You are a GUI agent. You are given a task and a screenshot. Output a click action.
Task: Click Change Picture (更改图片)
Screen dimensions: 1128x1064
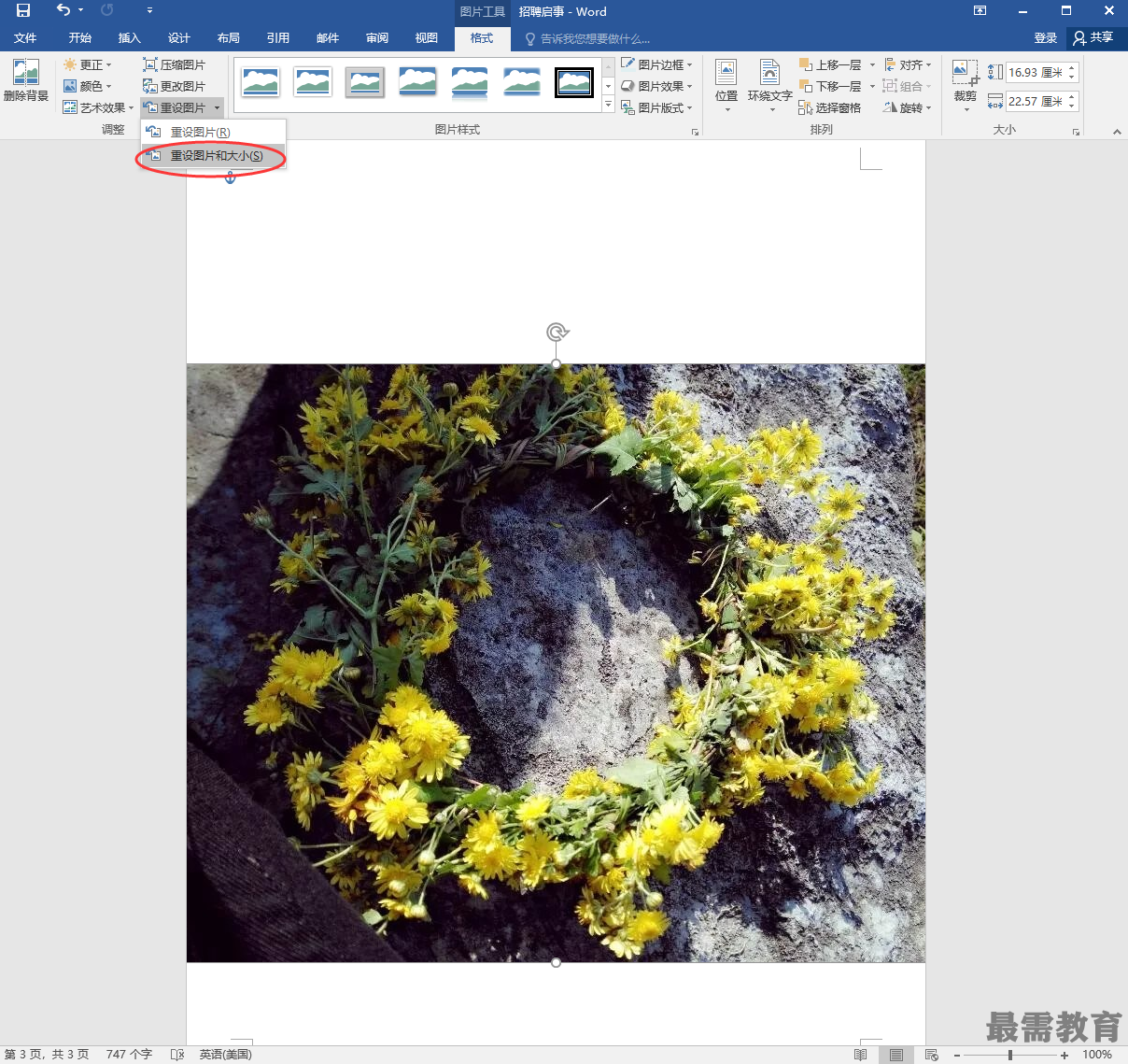(x=174, y=86)
